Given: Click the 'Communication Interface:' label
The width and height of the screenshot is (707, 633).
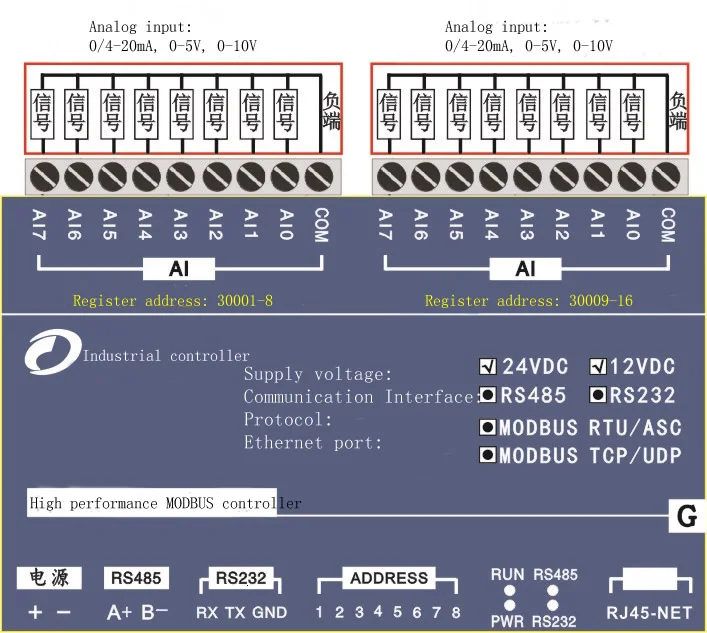Looking at the screenshot, I should coord(361,397).
